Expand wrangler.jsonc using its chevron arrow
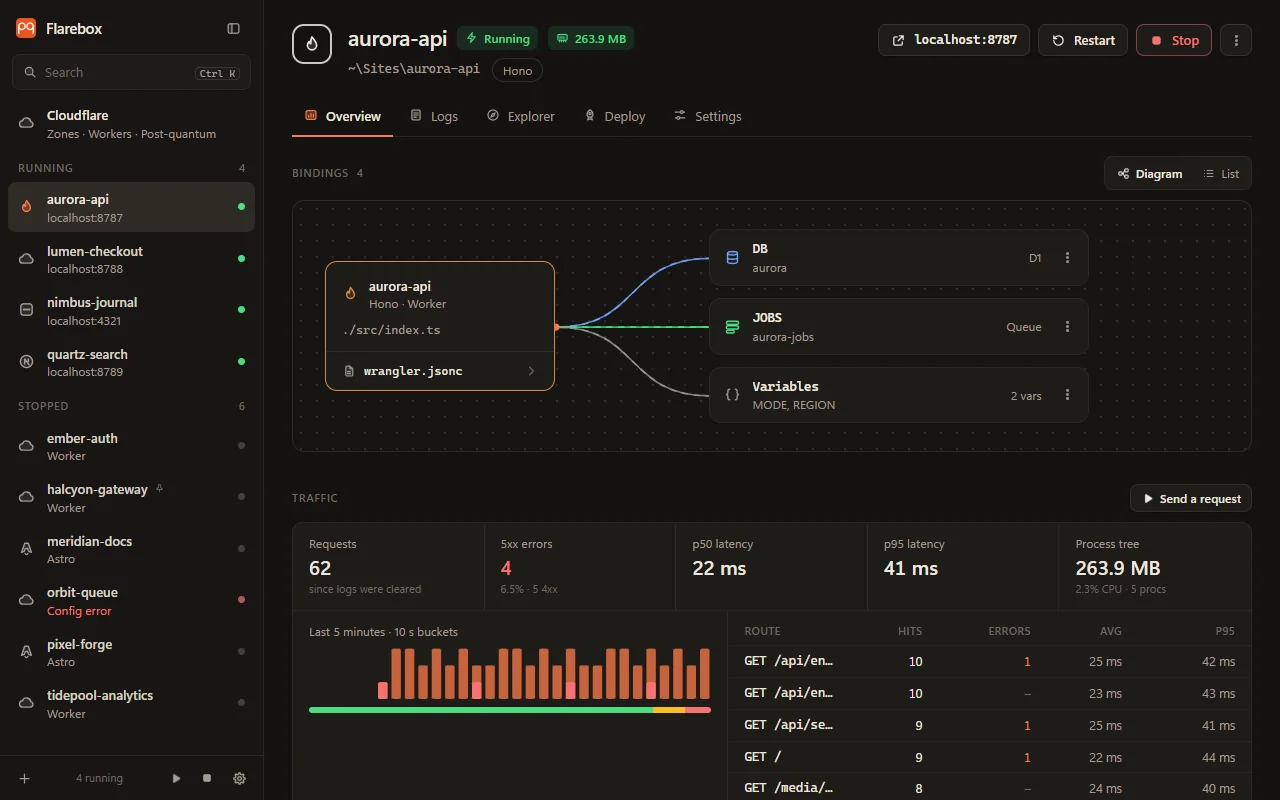The height and width of the screenshot is (800, 1280). 531,371
